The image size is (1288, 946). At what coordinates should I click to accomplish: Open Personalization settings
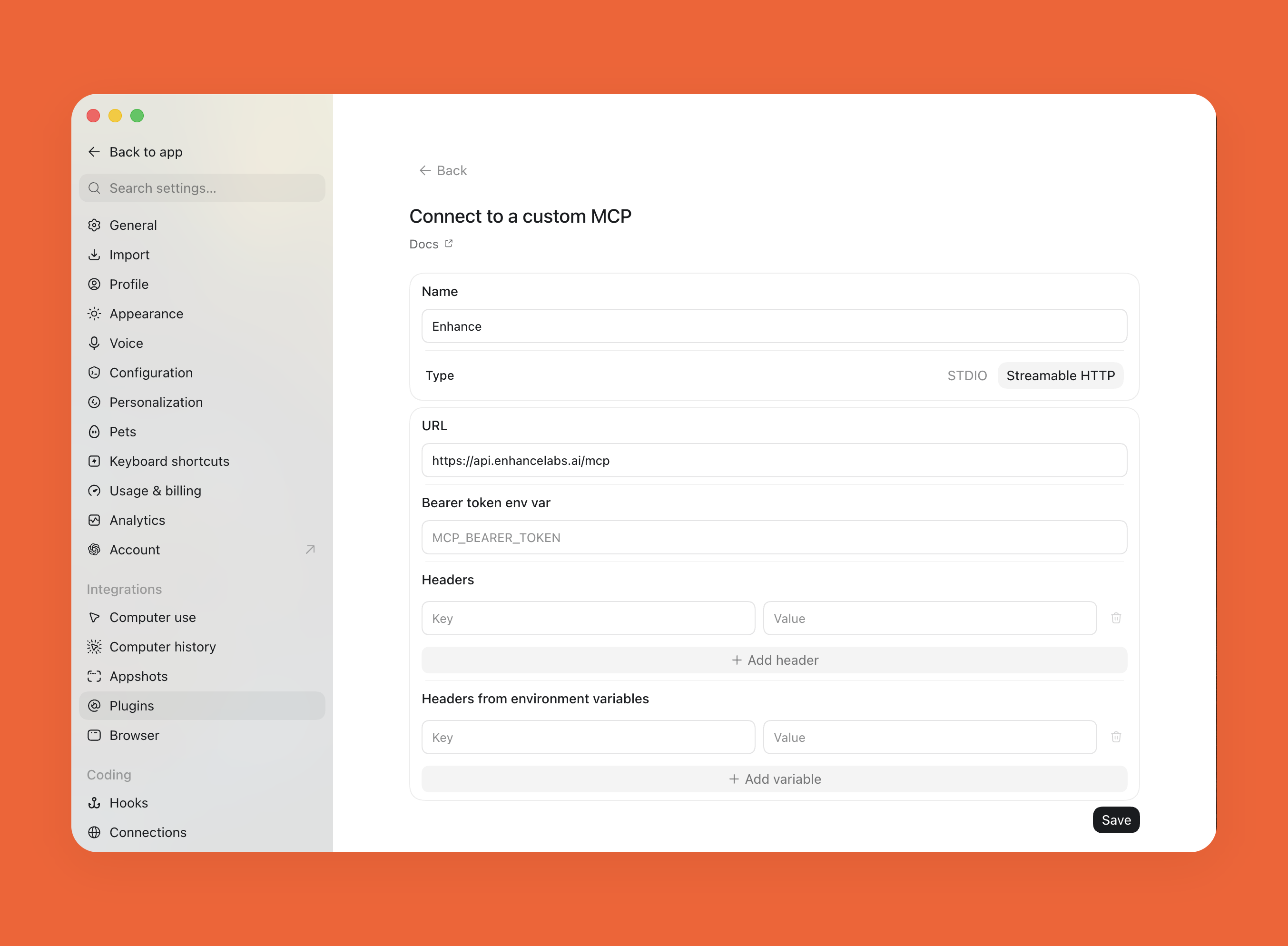coord(202,402)
